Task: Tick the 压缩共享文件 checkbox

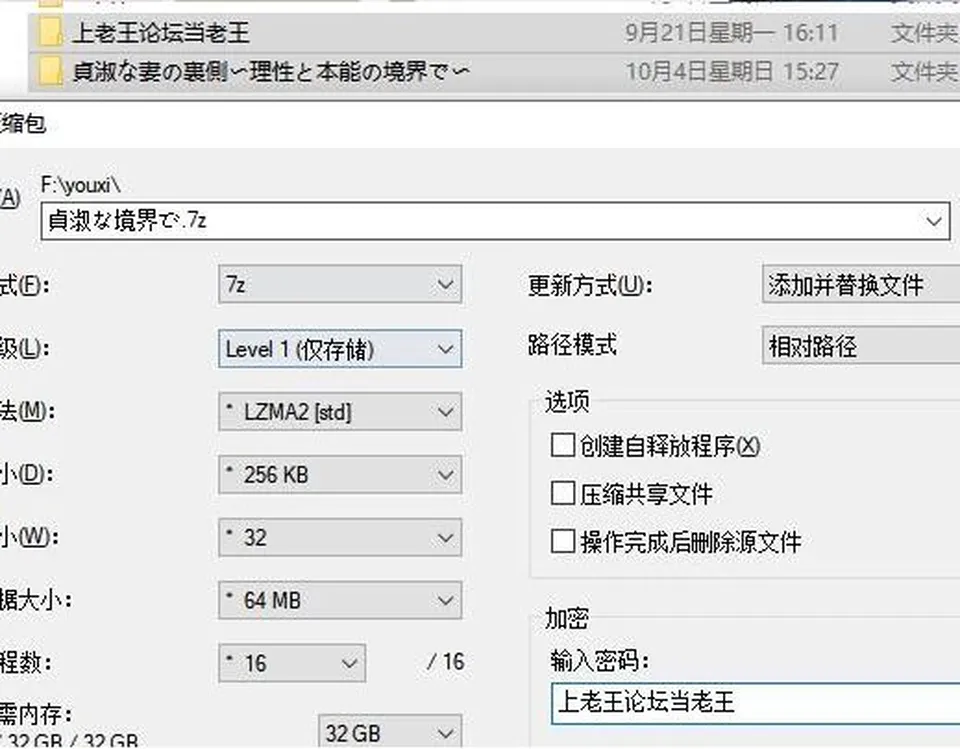Action: pos(563,493)
